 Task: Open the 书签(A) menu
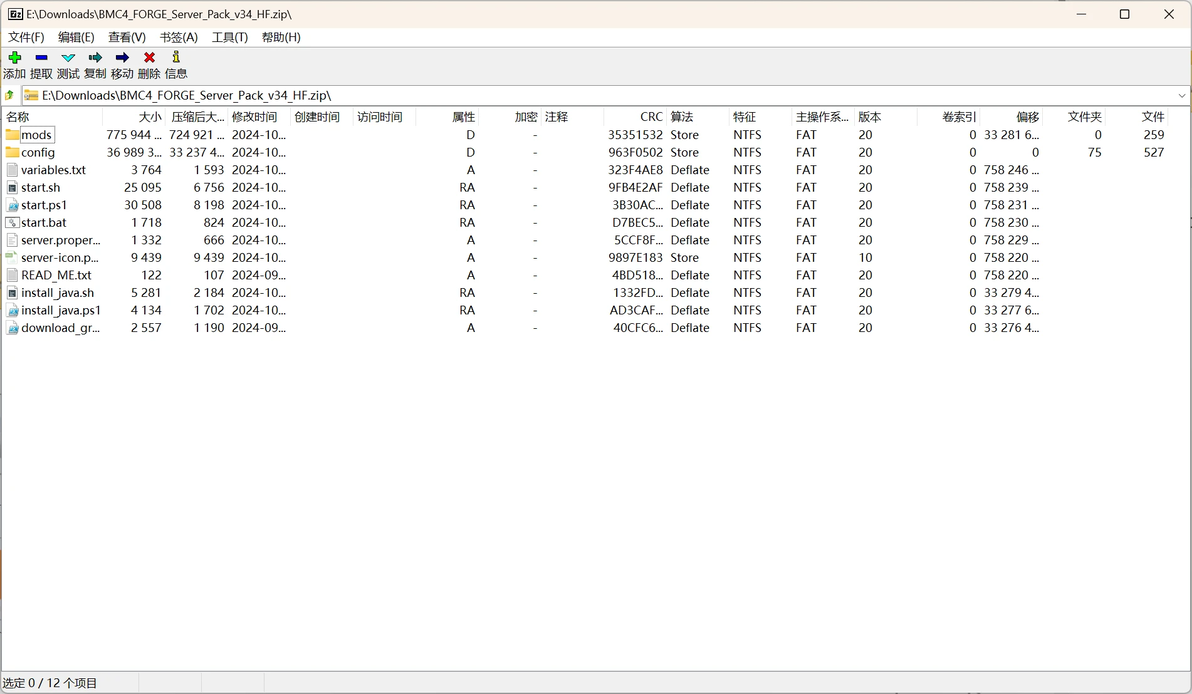[x=179, y=37]
